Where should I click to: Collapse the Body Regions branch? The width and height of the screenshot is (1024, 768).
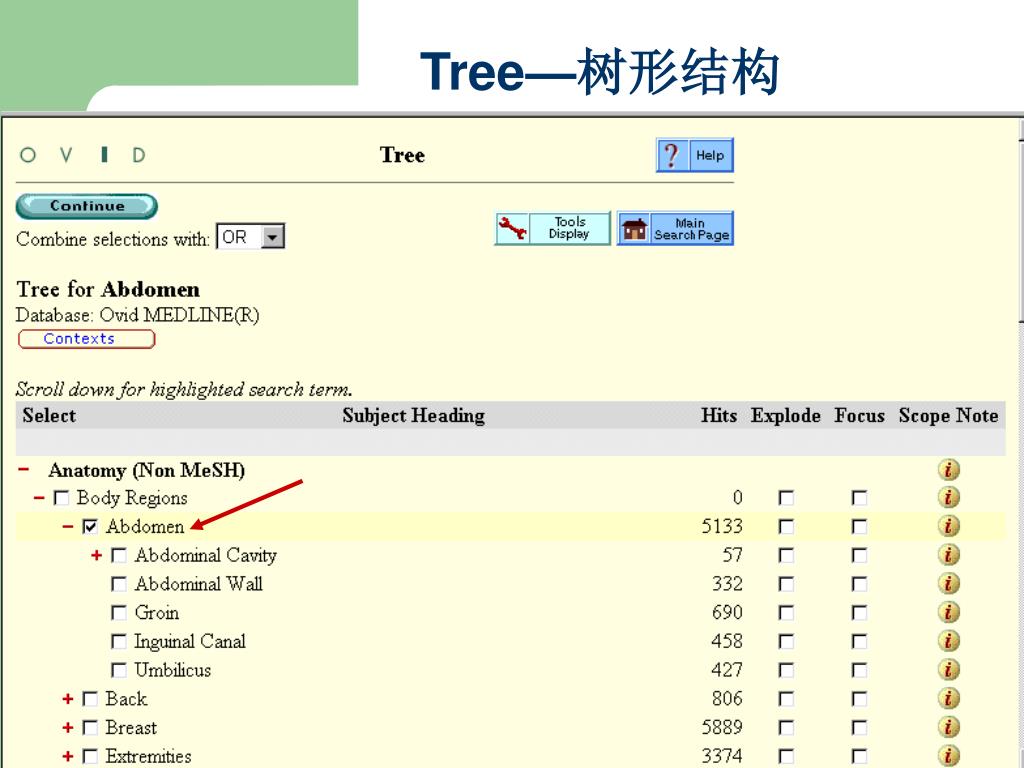coord(39,498)
